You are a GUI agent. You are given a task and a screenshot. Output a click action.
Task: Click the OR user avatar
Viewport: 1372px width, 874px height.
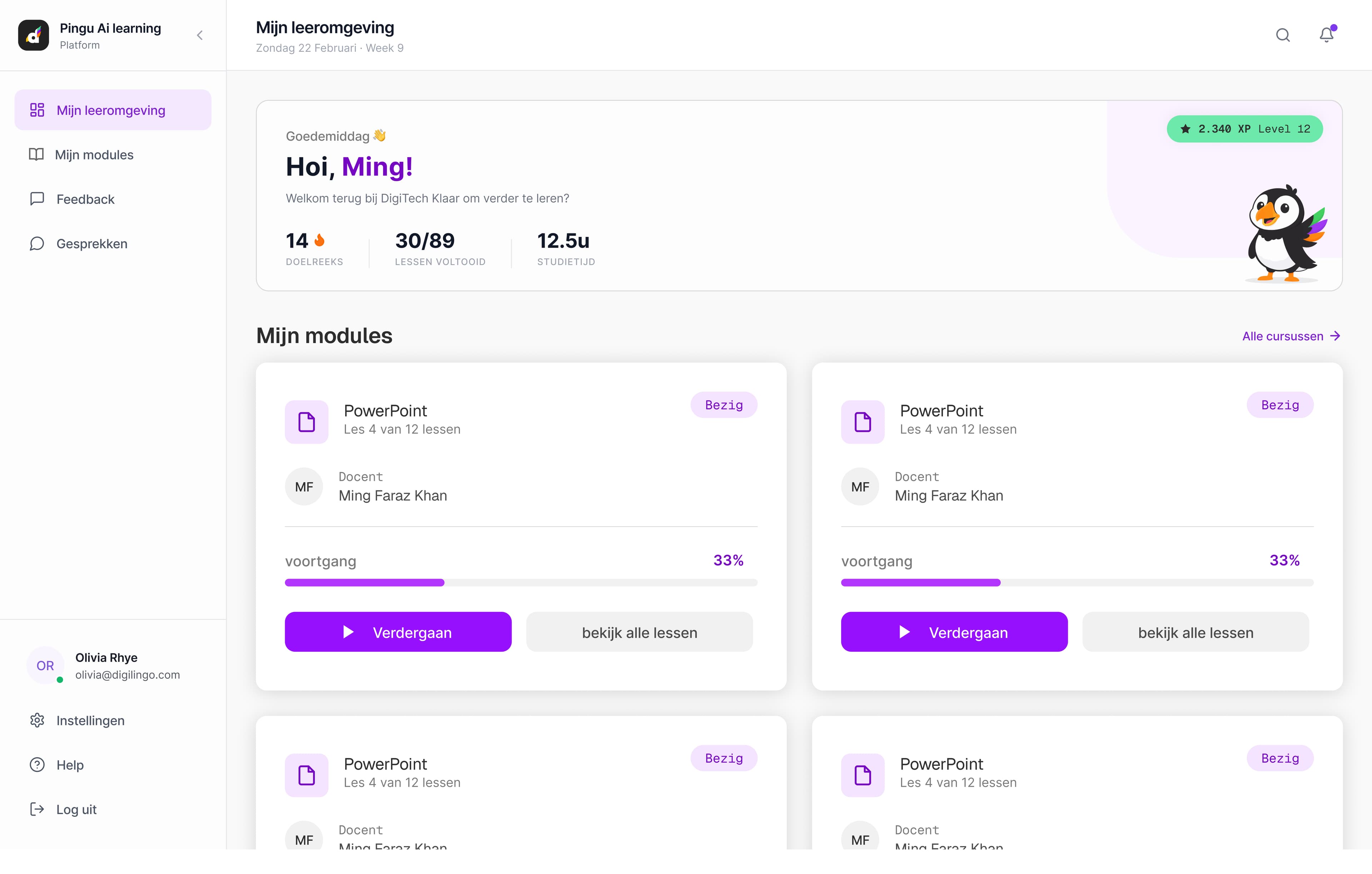(46, 665)
